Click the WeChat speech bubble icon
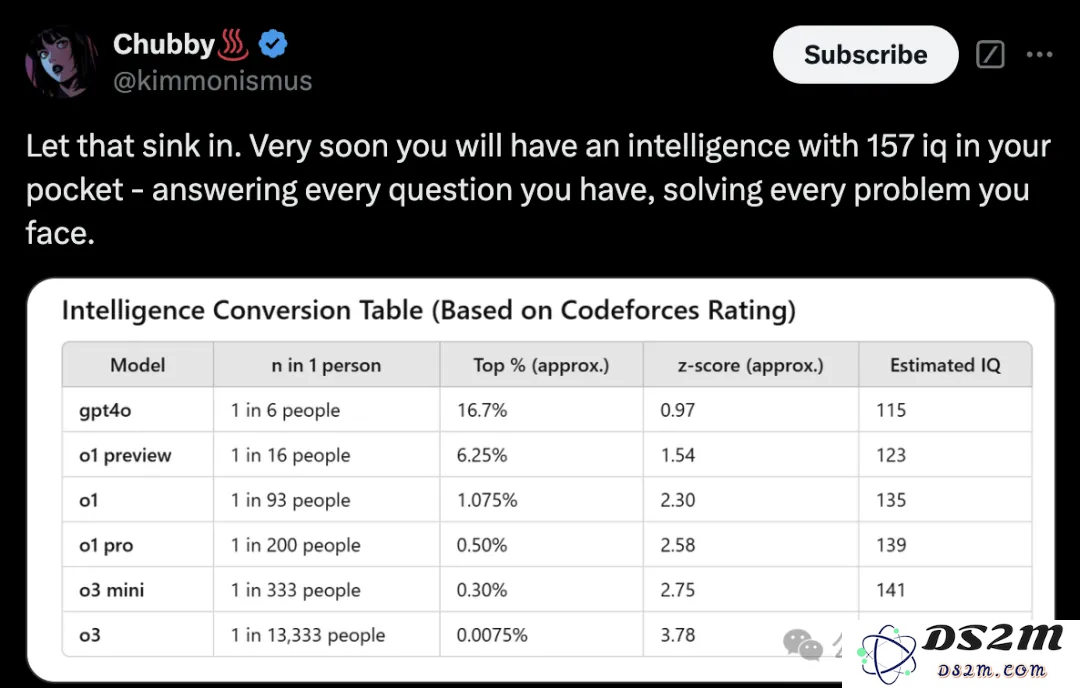 pos(803,645)
